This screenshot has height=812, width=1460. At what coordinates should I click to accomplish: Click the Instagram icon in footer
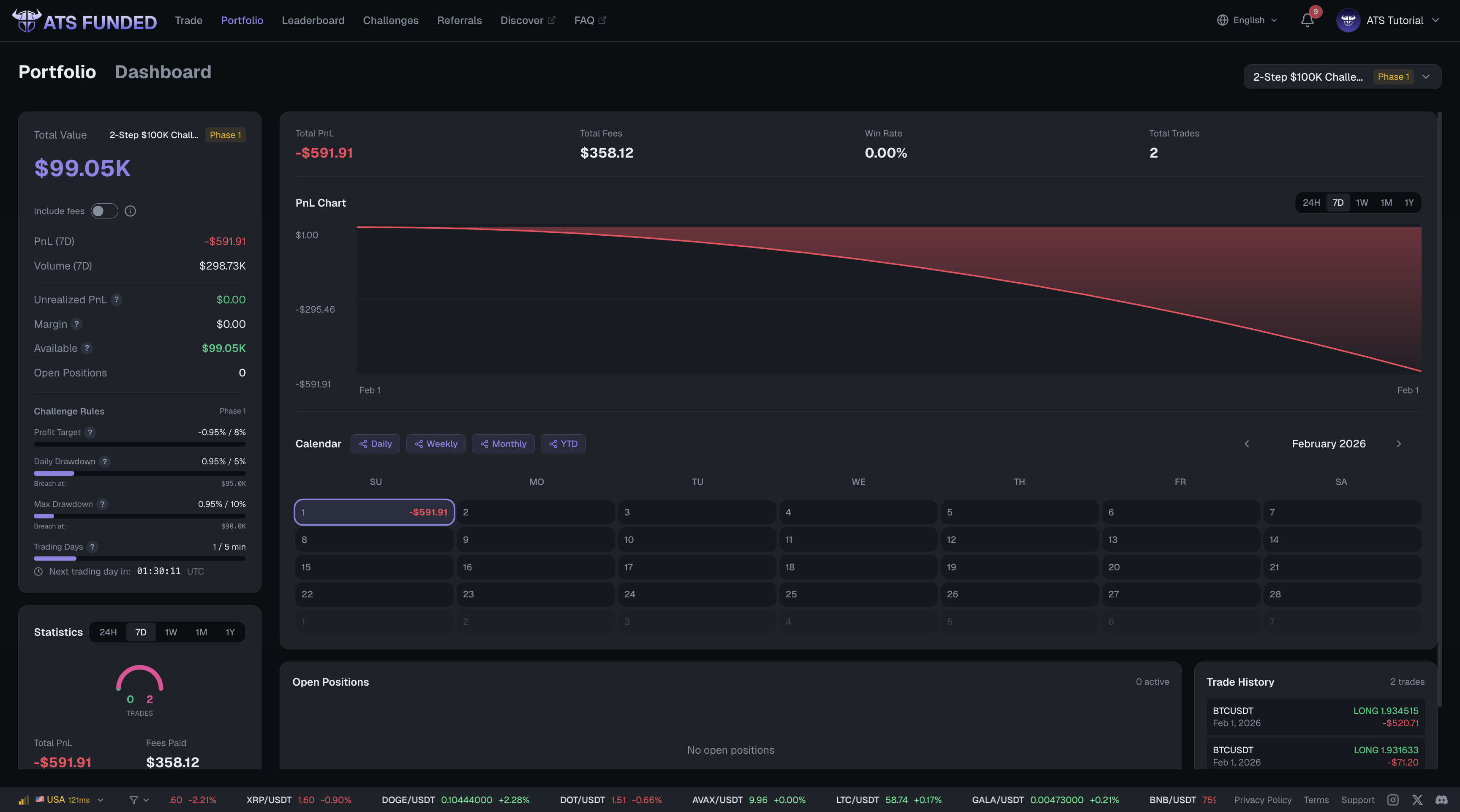tap(1392, 799)
